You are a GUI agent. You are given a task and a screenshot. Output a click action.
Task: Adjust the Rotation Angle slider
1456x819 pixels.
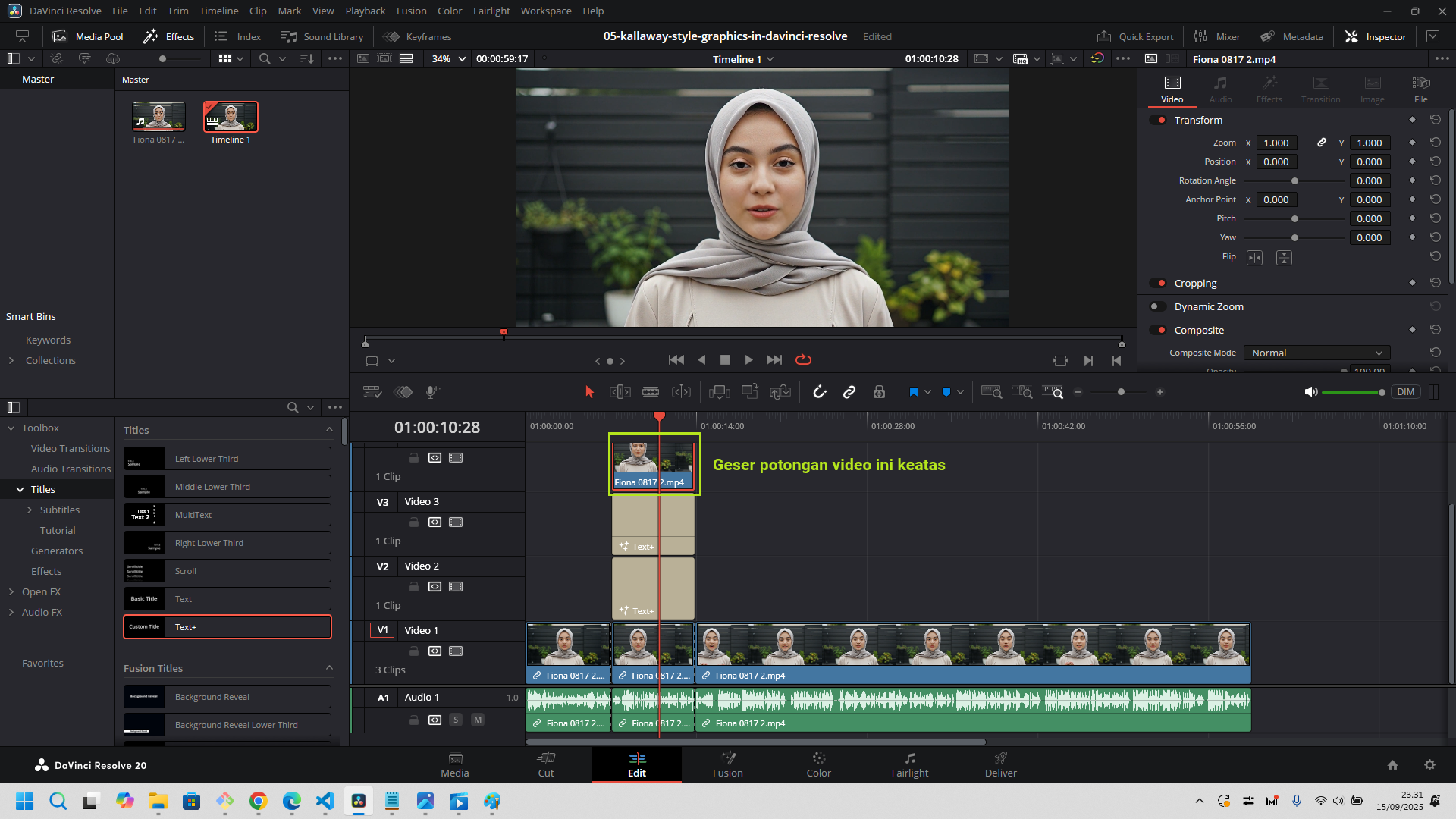(x=1294, y=181)
